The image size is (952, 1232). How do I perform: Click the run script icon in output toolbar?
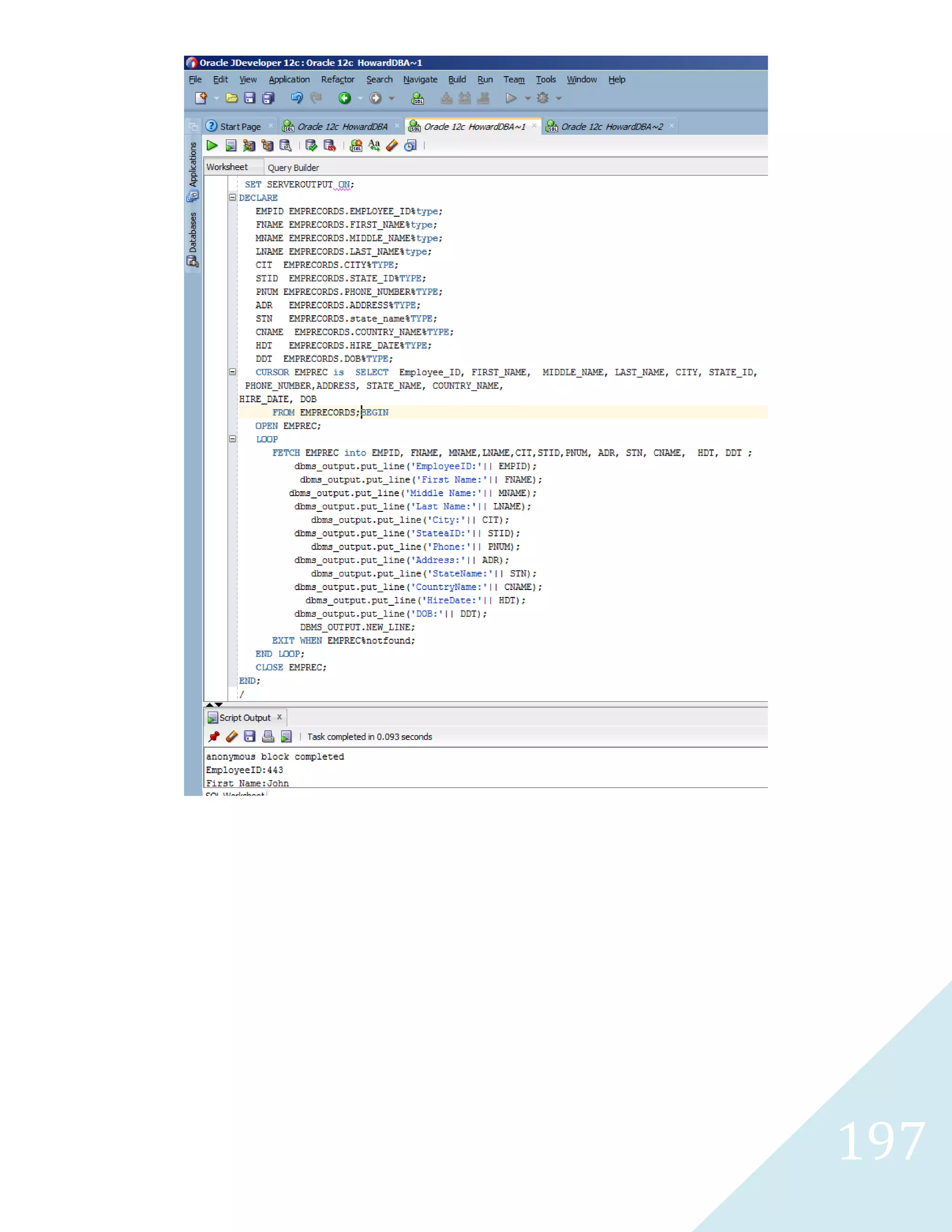click(x=286, y=736)
